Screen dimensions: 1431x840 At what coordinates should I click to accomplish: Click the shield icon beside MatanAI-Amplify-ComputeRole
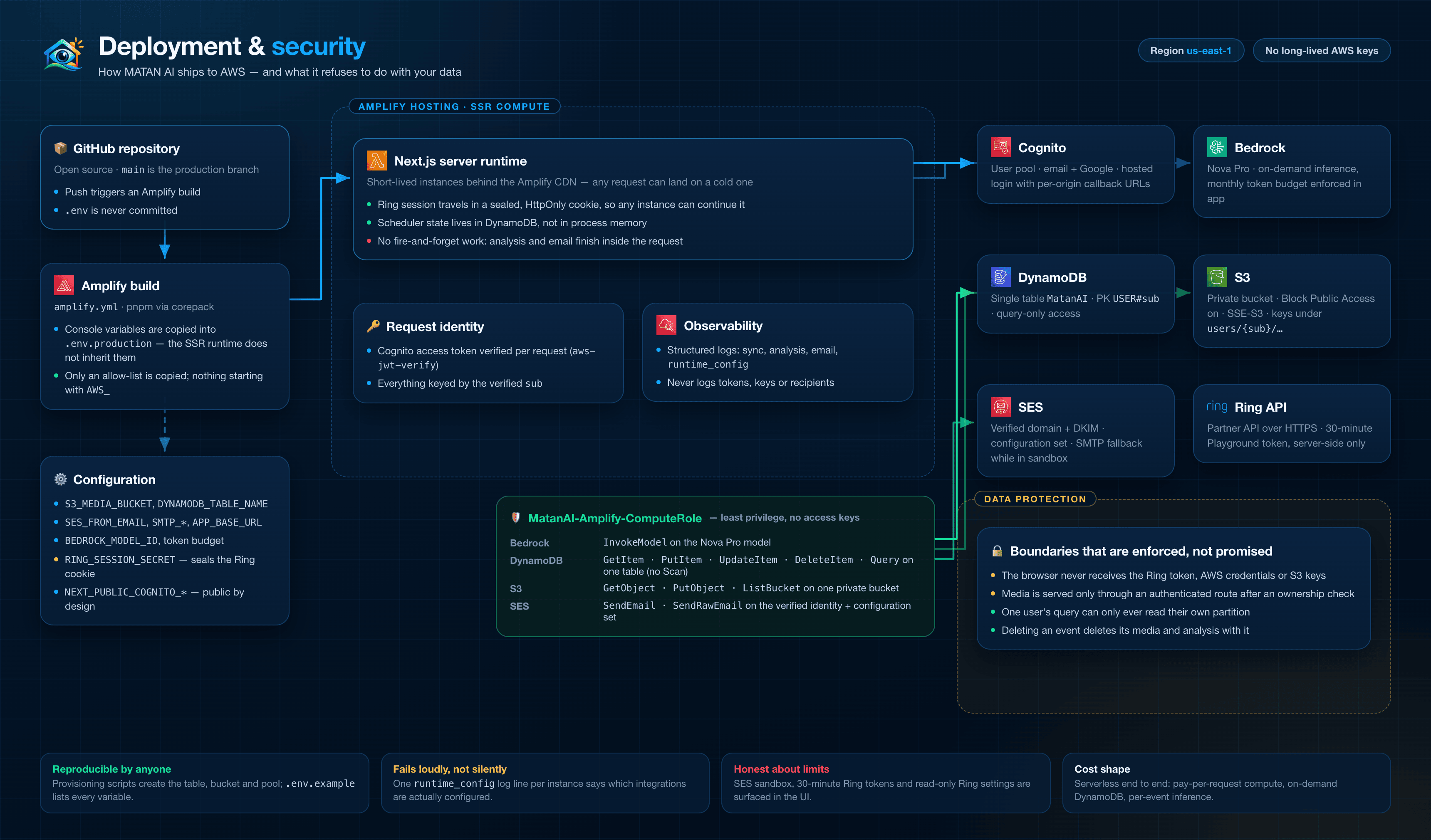(515, 517)
